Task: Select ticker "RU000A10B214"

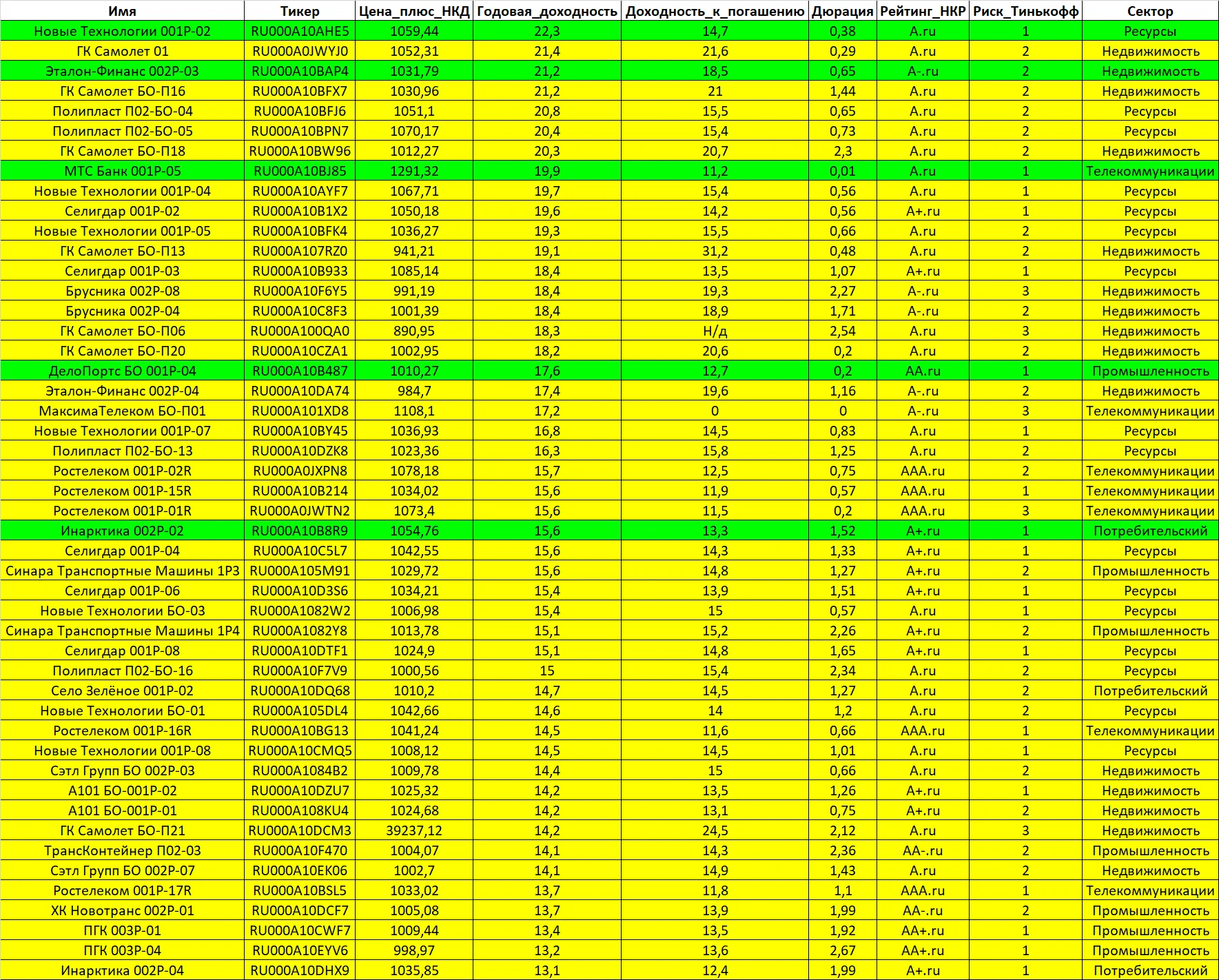Action: click(300, 491)
